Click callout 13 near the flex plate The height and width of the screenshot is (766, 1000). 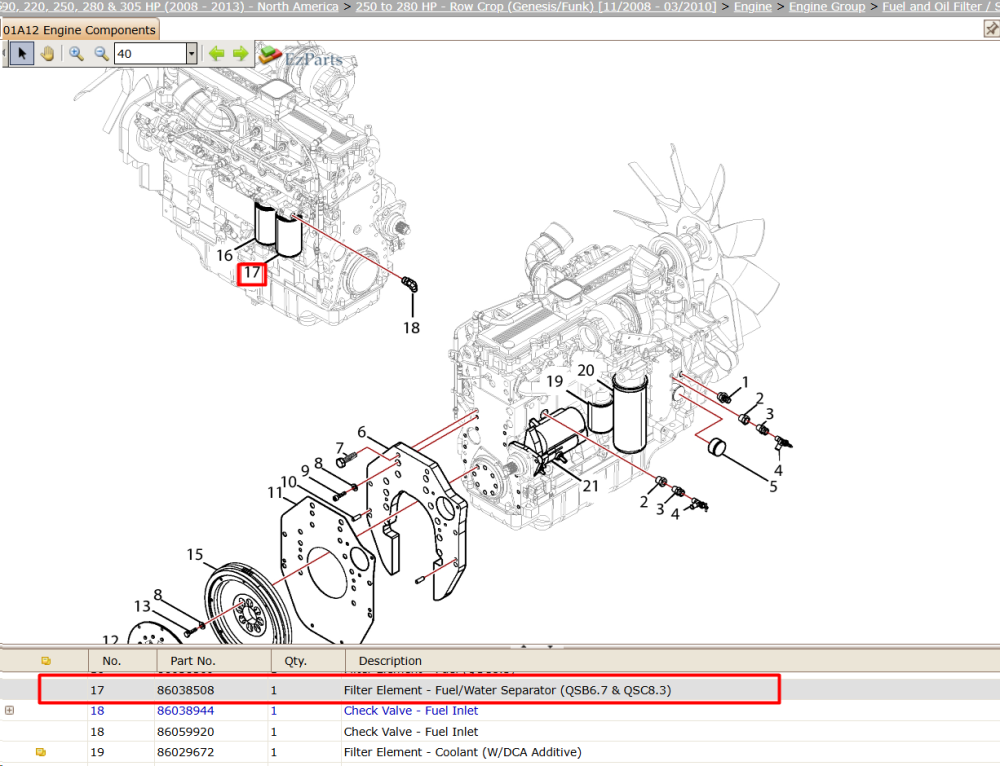(x=142, y=606)
